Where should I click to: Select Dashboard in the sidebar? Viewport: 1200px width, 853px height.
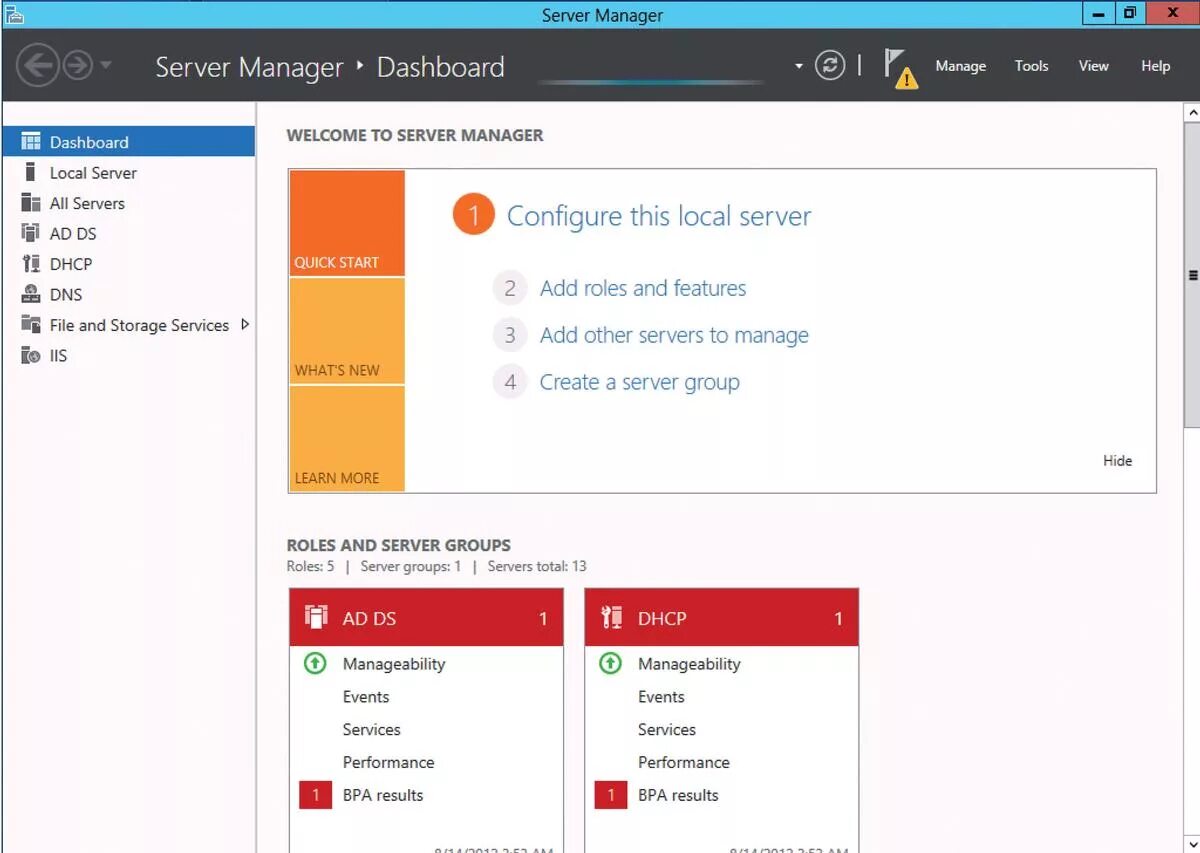(x=128, y=142)
